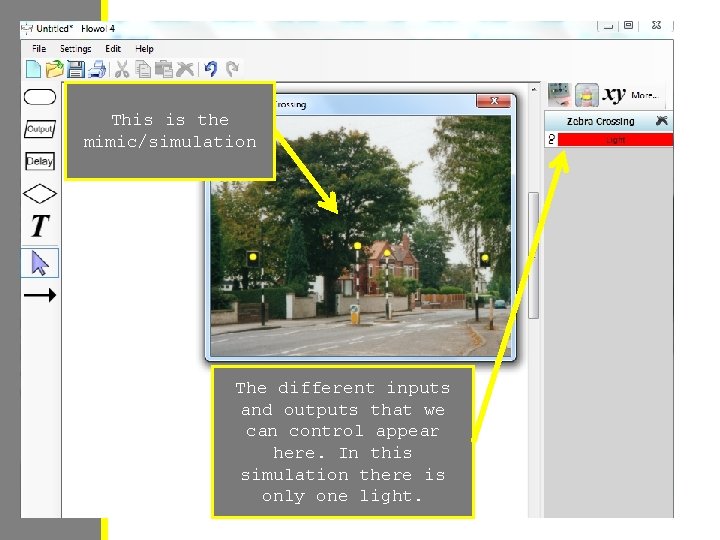Select the Delay box symbol

click(x=39, y=161)
